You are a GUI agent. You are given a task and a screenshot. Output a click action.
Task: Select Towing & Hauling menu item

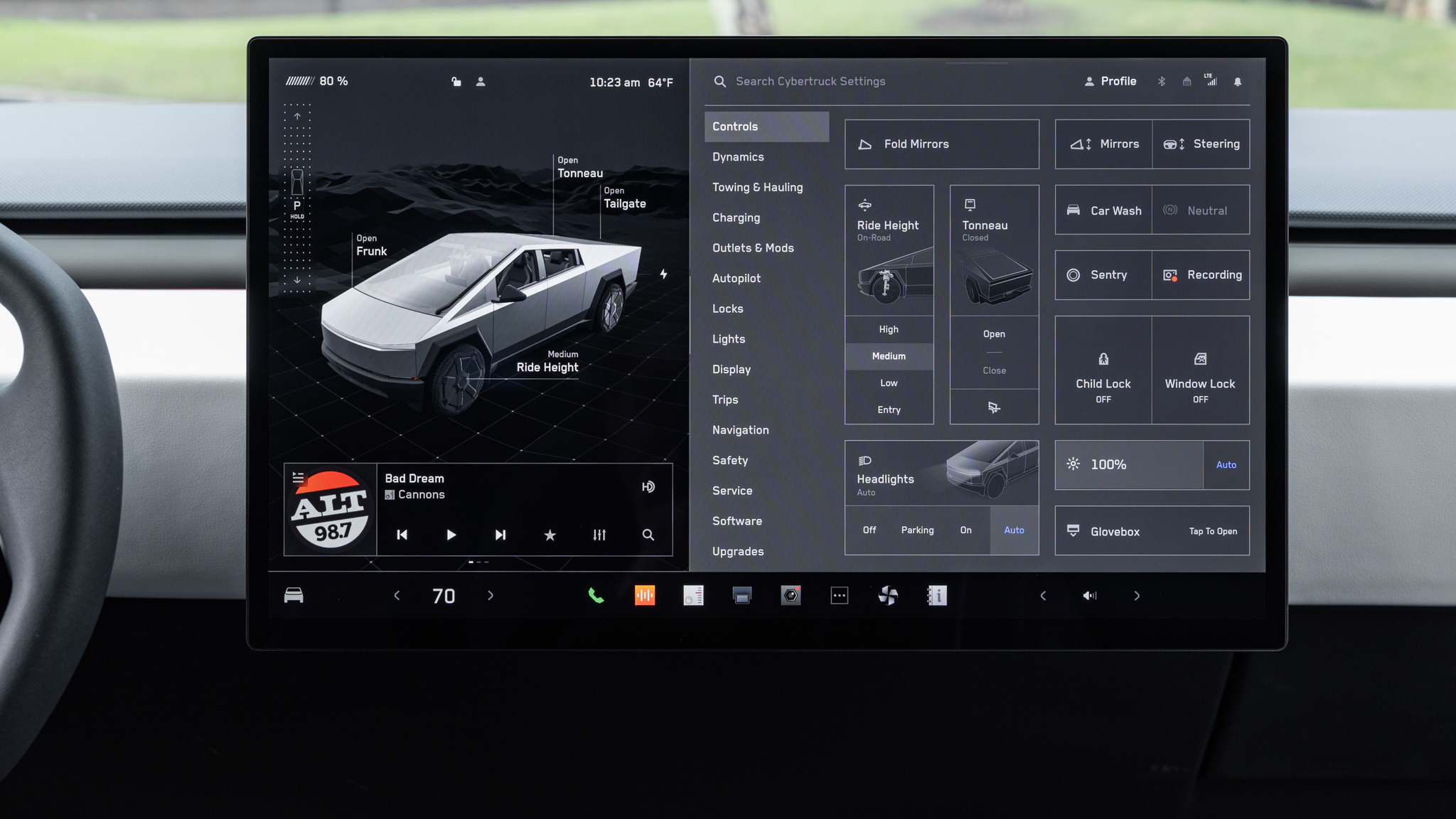(x=757, y=188)
